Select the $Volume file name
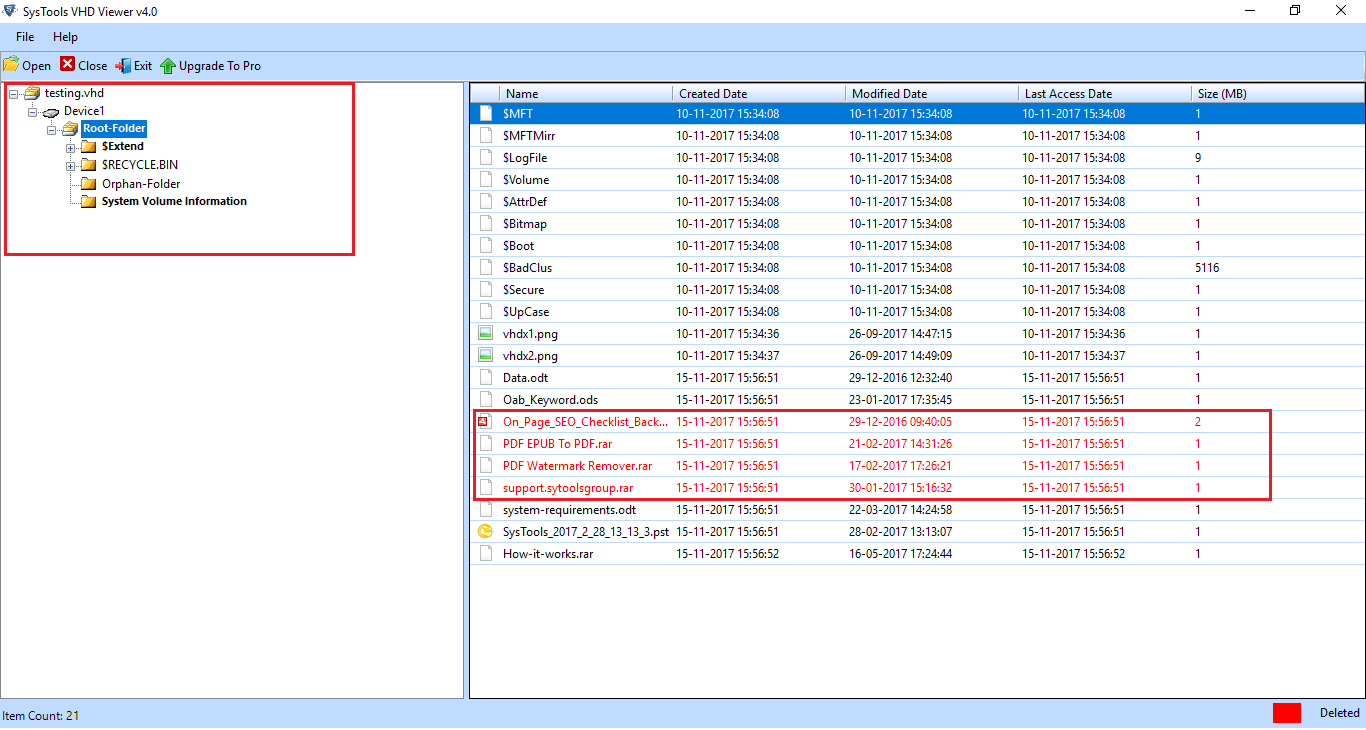The image size is (1366, 730). click(x=526, y=180)
